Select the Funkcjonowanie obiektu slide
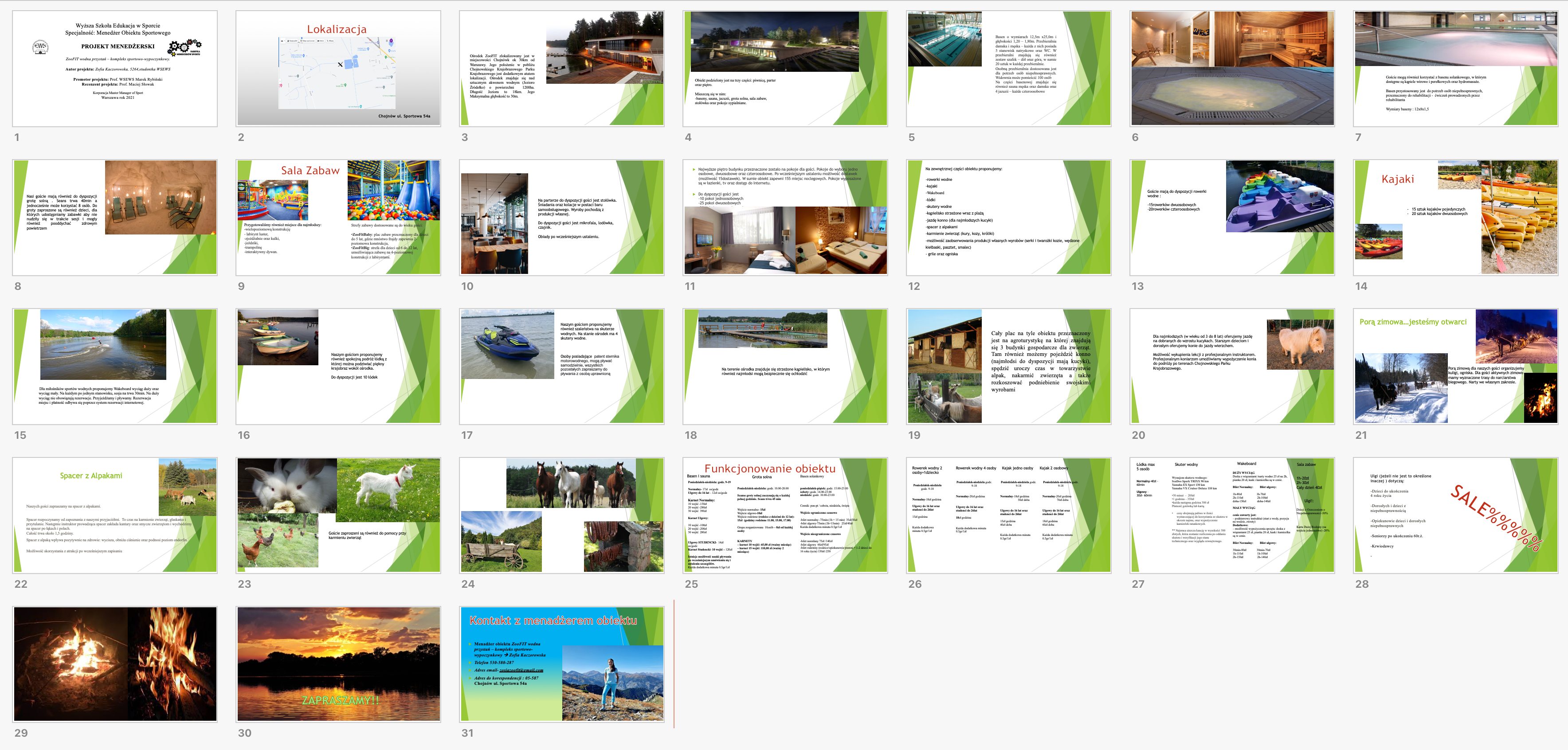The image size is (1568, 750). pyautogui.click(x=784, y=515)
